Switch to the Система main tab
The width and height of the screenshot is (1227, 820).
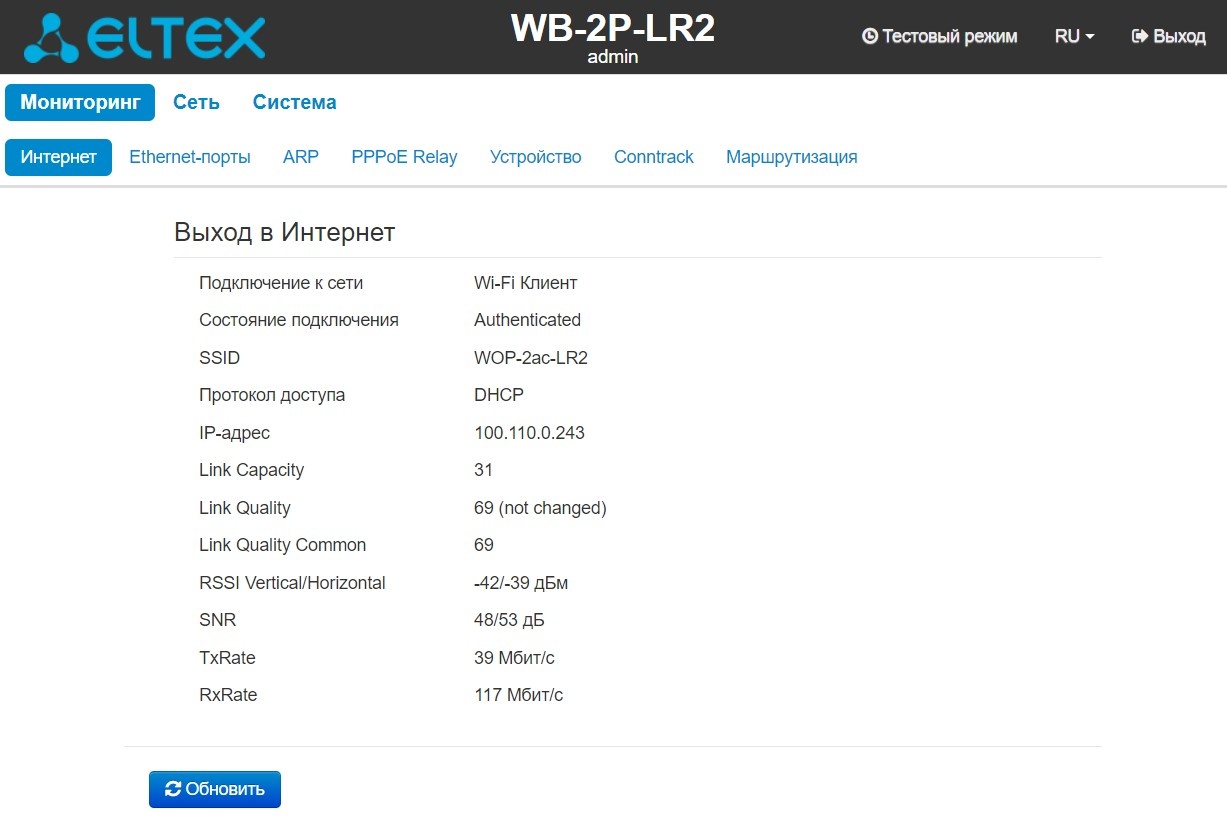(x=294, y=102)
